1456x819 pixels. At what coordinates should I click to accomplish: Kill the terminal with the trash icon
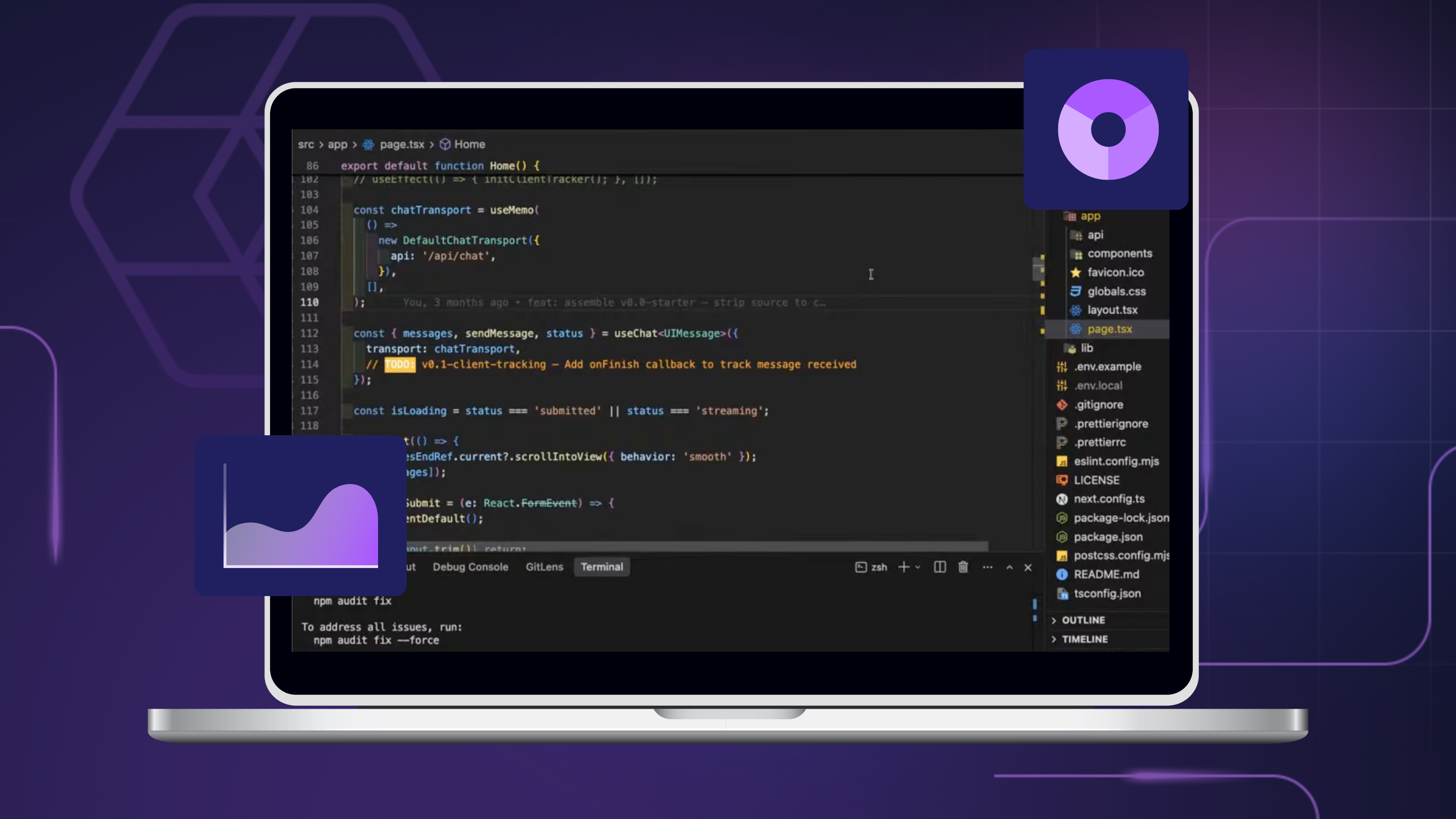click(963, 567)
